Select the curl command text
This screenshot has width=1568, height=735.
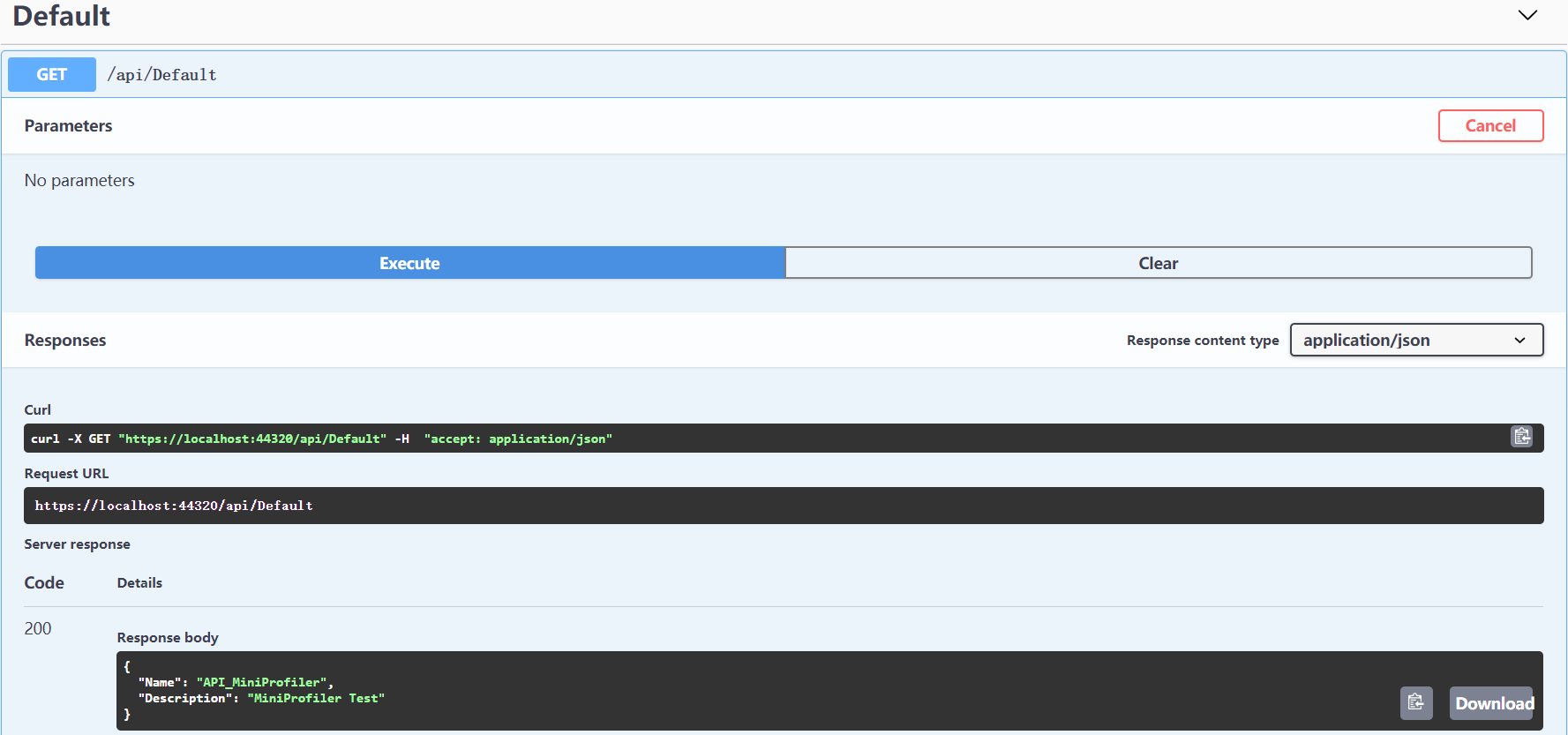tap(321, 439)
